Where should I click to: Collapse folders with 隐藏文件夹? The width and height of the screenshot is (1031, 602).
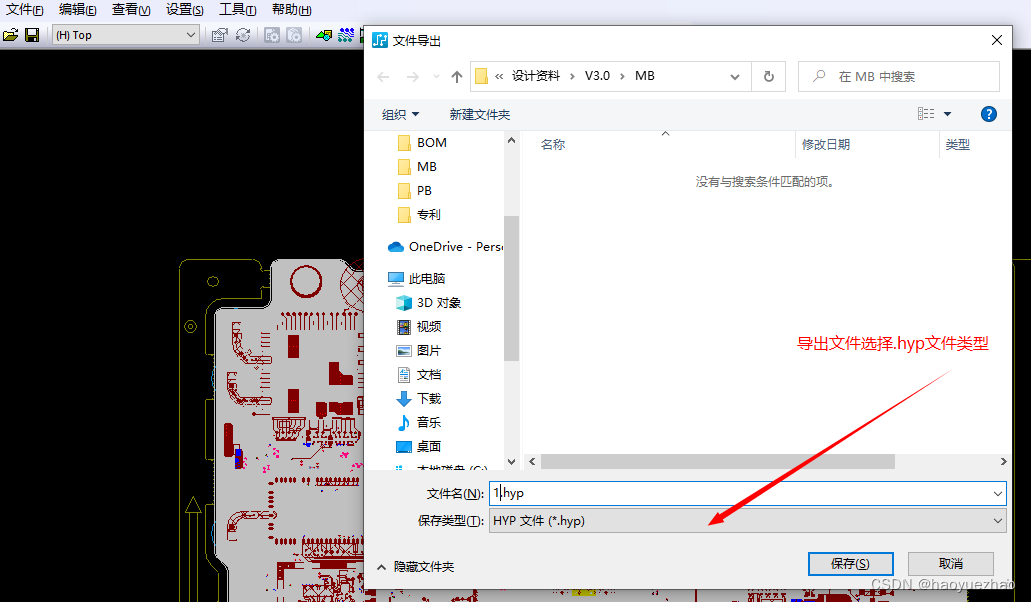416,567
